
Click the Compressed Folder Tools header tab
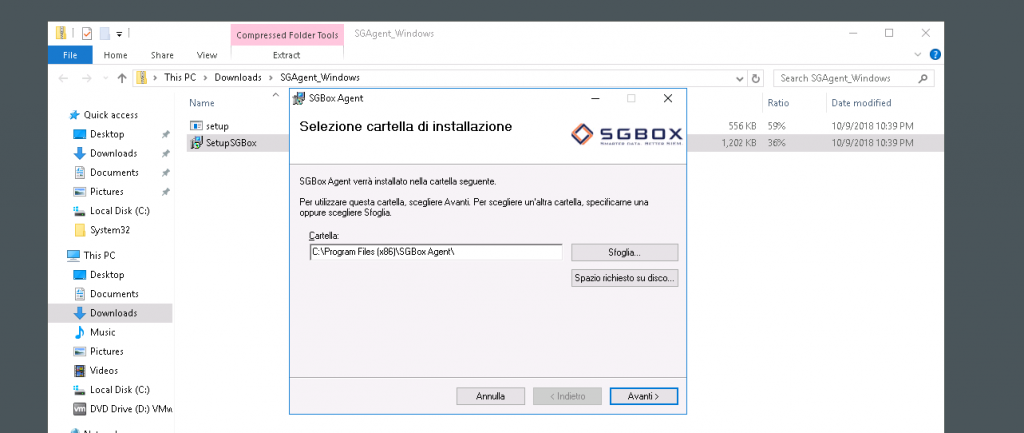pos(287,35)
